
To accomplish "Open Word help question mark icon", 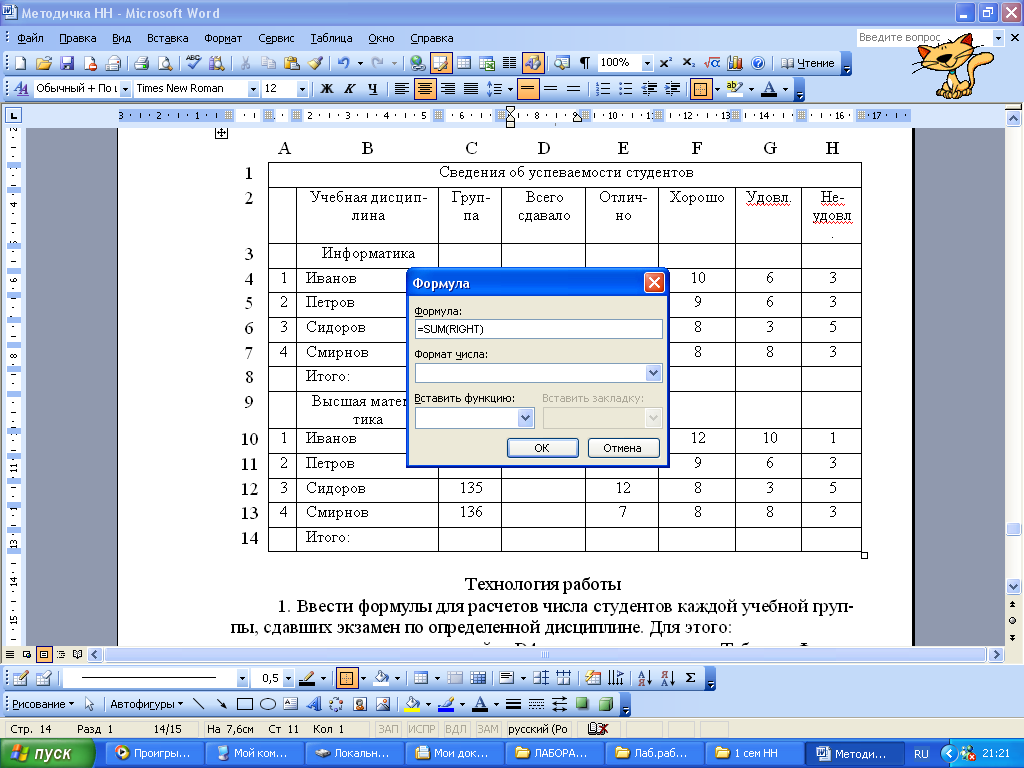I will point(758,63).
